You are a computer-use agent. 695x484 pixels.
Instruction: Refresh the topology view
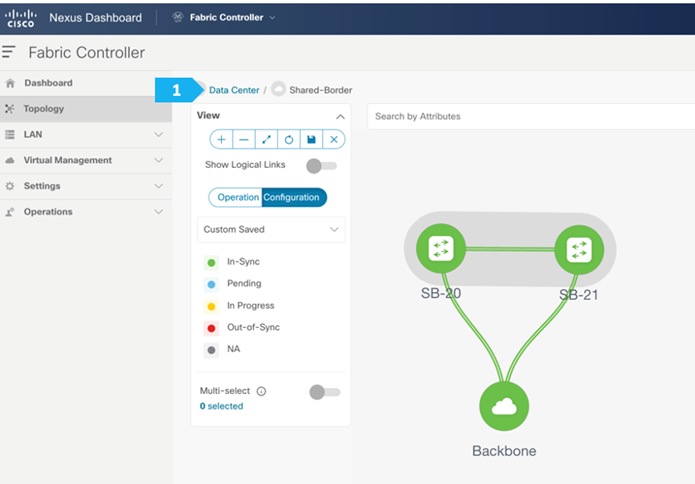coord(289,140)
